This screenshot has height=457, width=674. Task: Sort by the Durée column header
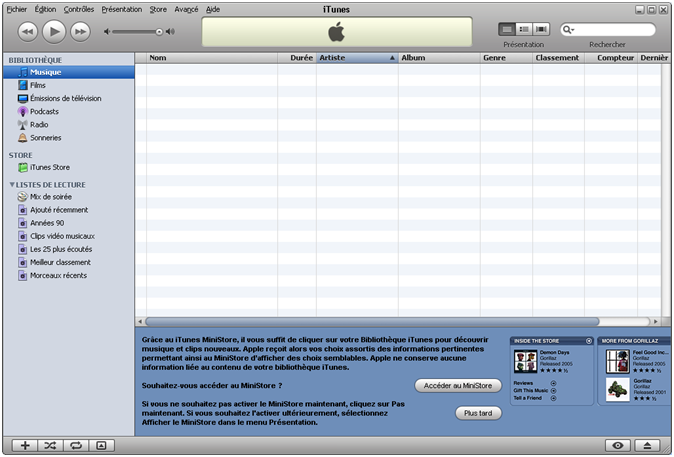[297, 58]
